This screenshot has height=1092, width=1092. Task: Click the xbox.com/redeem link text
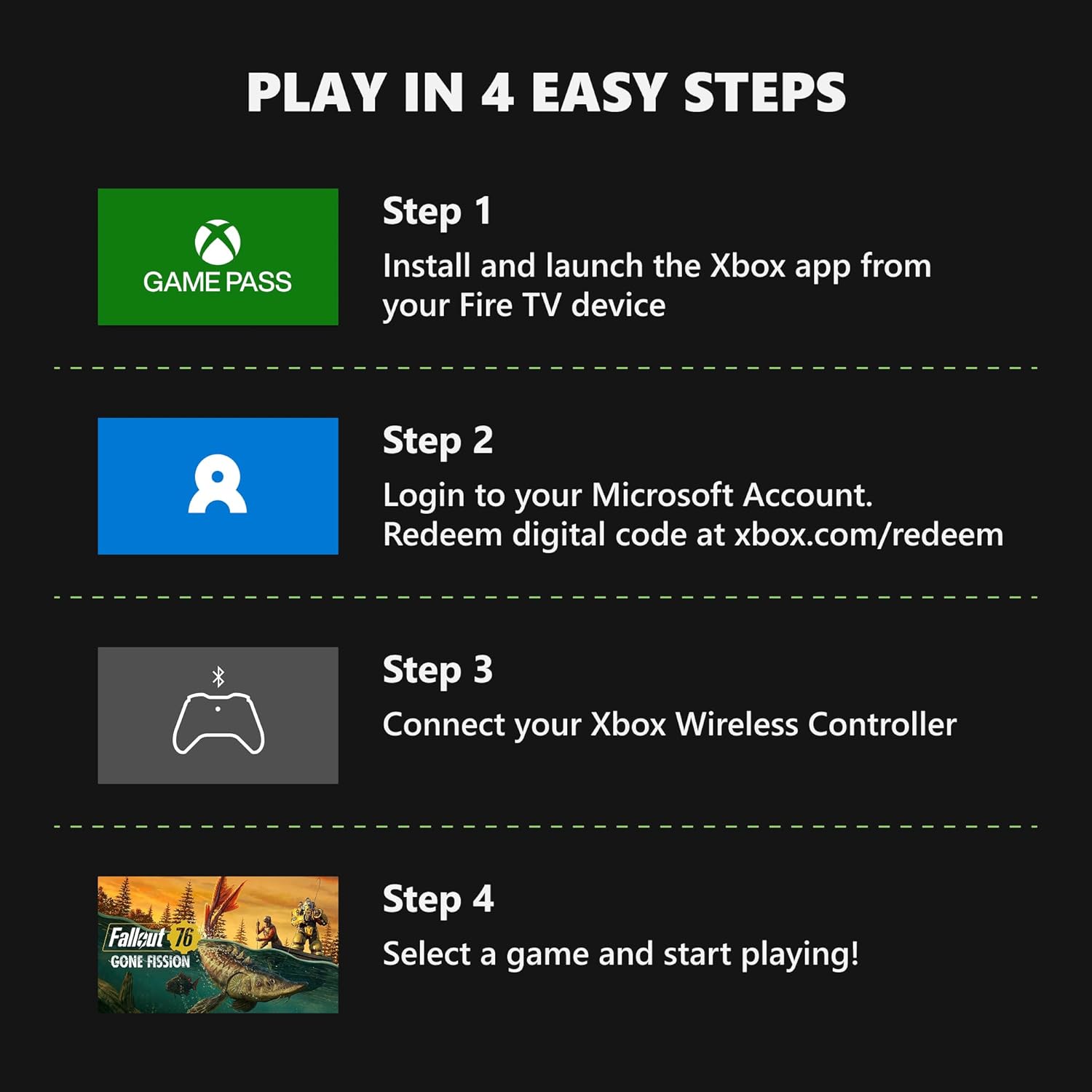point(869,535)
